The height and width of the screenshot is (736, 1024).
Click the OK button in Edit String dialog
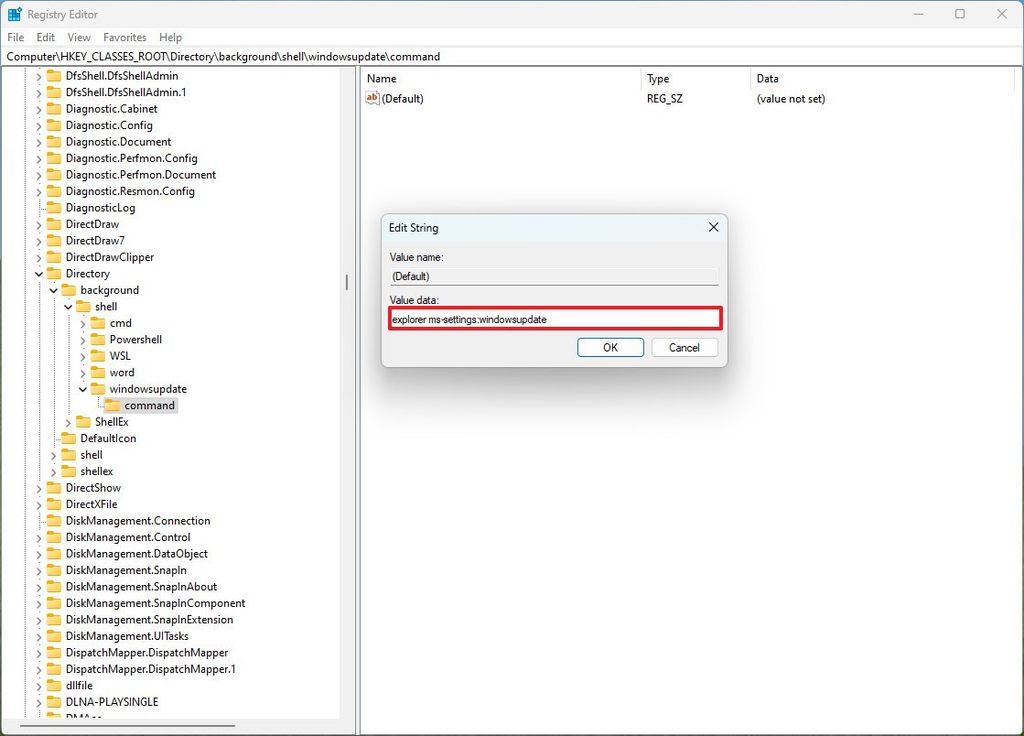[x=610, y=347]
